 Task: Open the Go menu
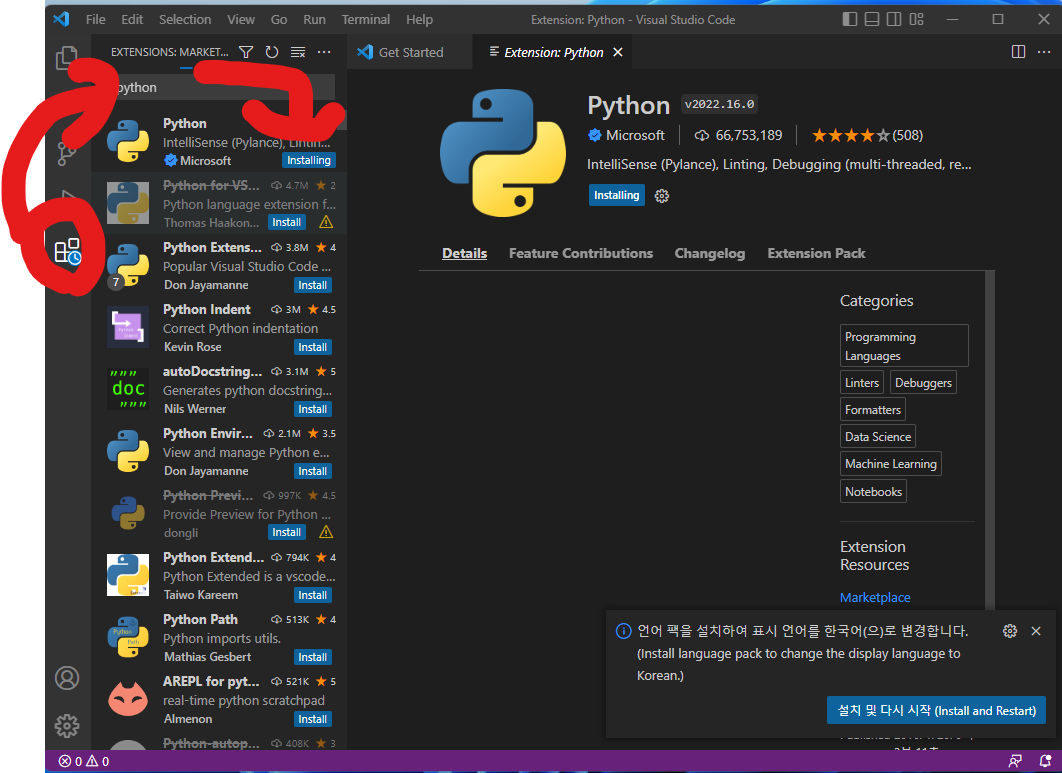point(279,20)
